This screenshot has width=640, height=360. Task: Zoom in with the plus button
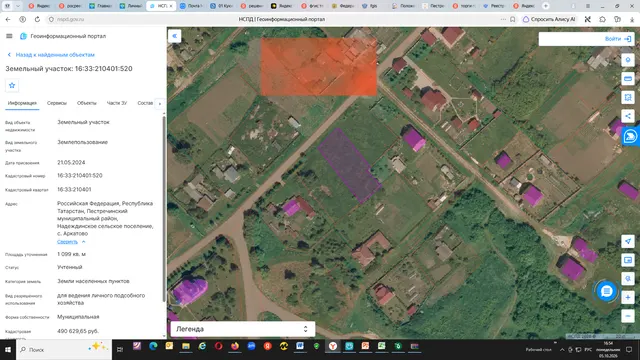pyautogui.click(x=628, y=297)
